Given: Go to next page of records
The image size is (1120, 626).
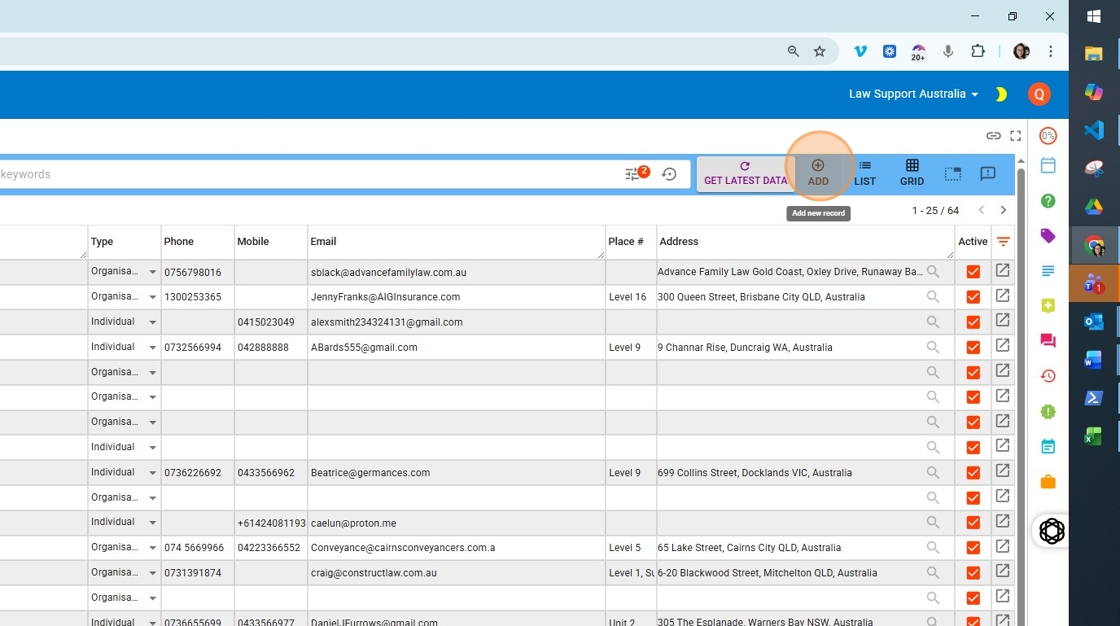Looking at the screenshot, I should pos(1003,210).
